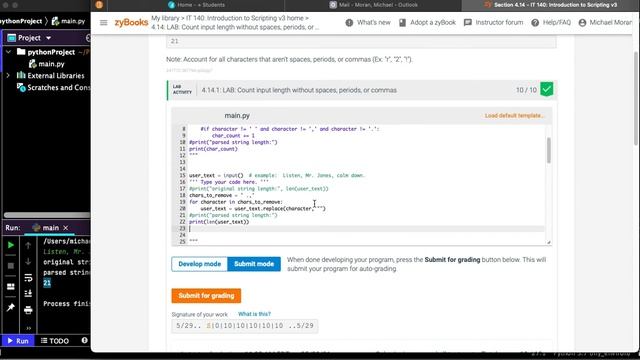
Task: Click the up arrow in Run panel
Action: click(28, 245)
